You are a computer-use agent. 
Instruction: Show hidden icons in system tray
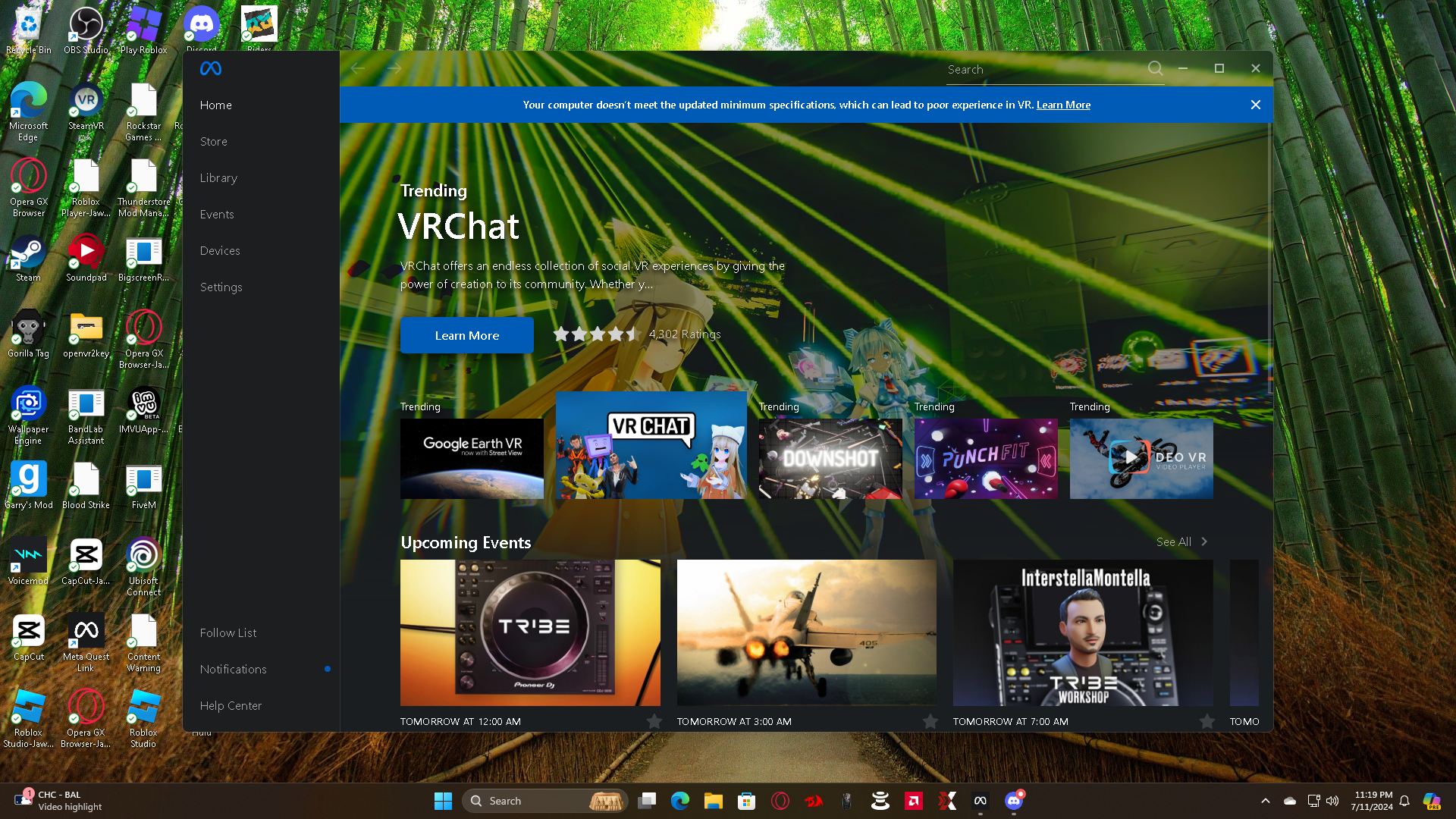(x=1265, y=801)
